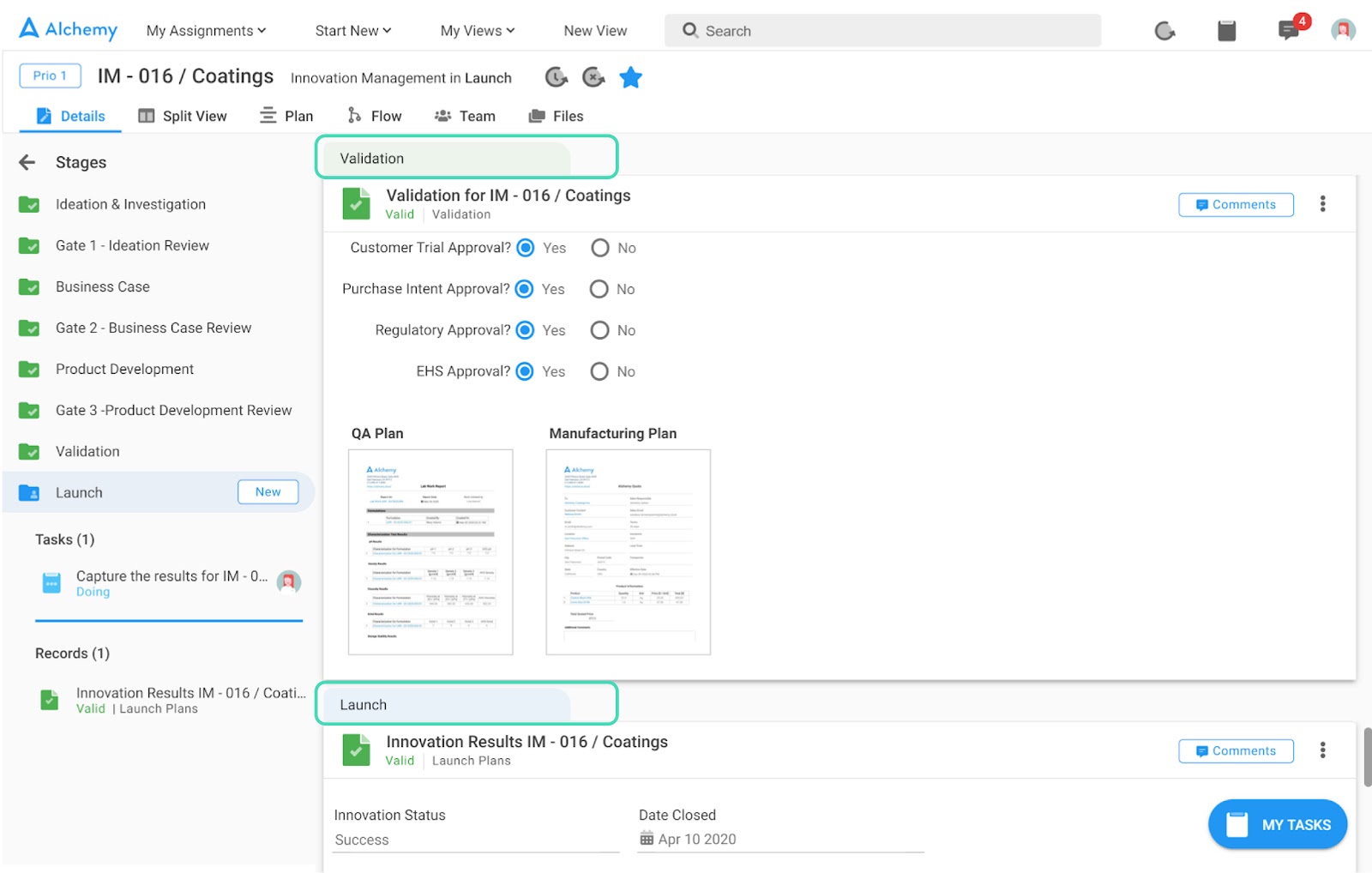
Task: Click the back arrow next to Stages
Action: pyautogui.click(x=27, y=162)
